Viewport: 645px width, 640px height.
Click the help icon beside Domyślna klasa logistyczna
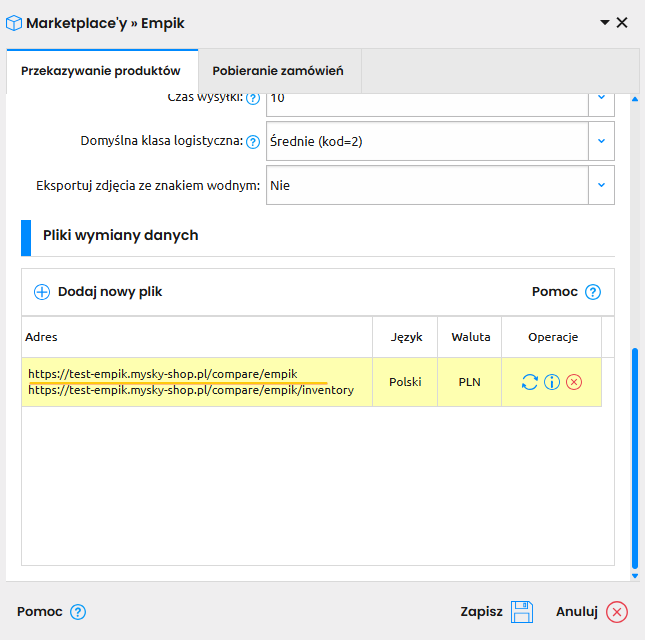(x=253, y=142)
